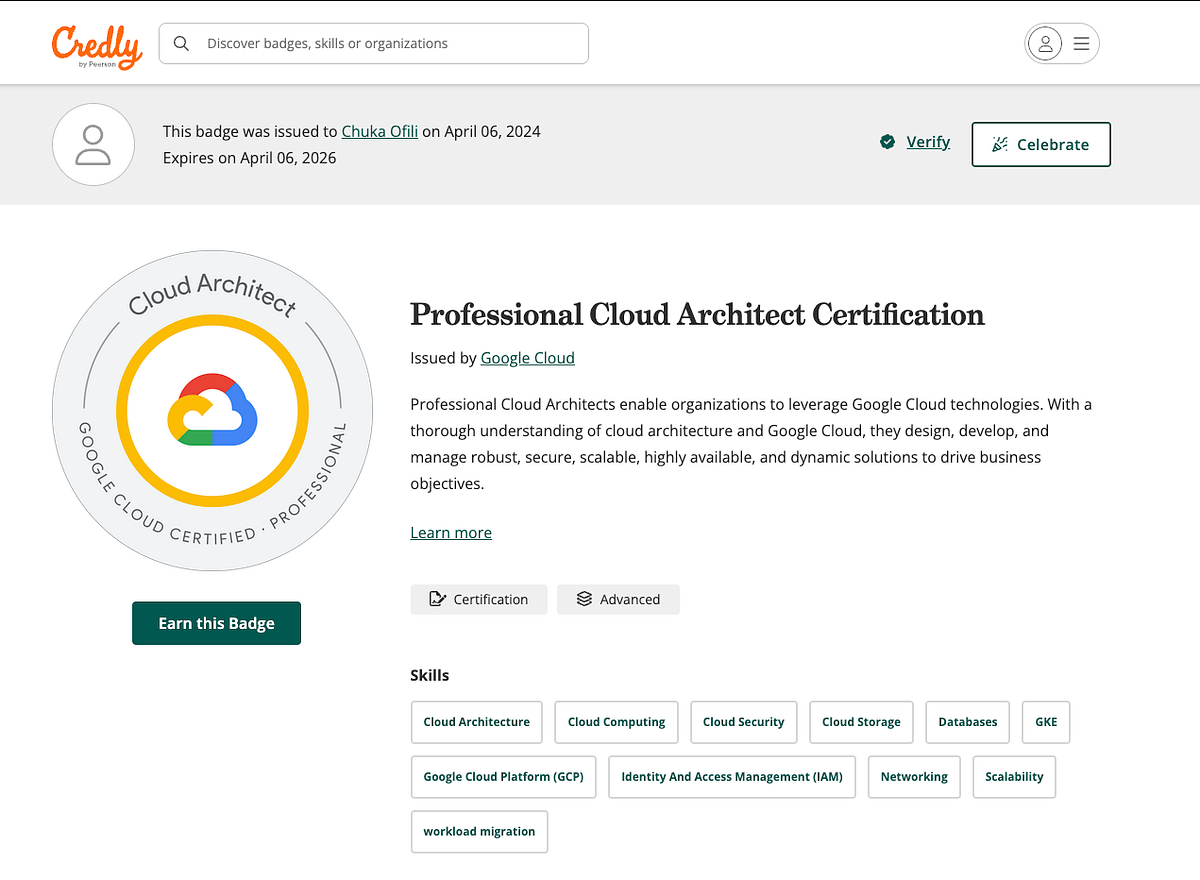
Task: Open the user account avatar icon
Action: [x=1045, y=44]
